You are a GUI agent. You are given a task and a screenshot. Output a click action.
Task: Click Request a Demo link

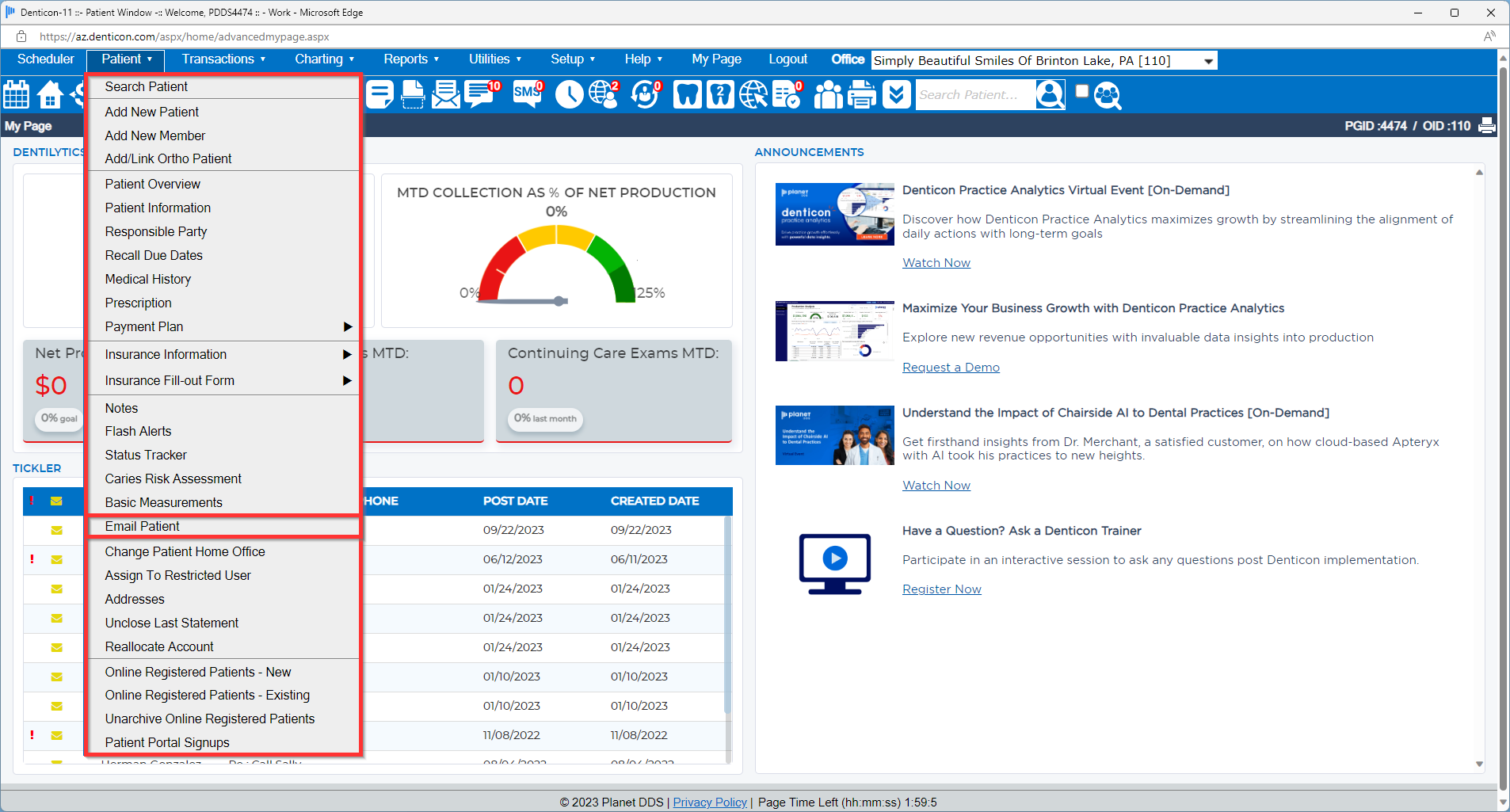pyautogui.click(x=951, y=368)
